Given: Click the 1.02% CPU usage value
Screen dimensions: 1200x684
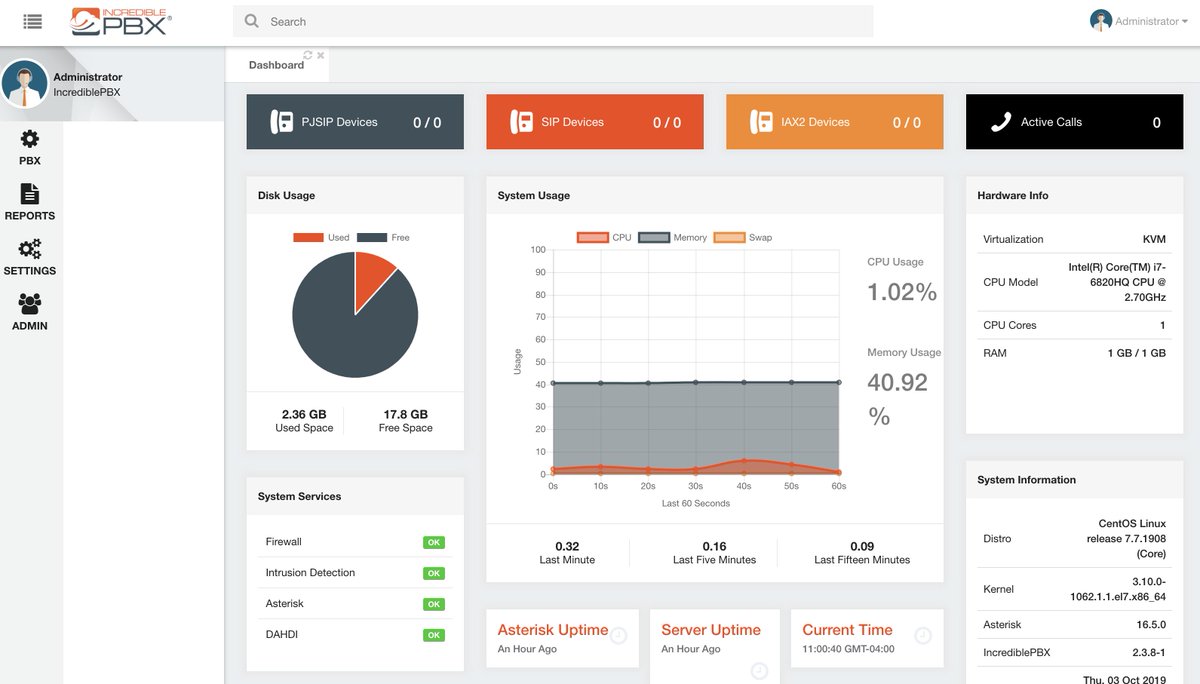Looking at the screenshot, I should point(902,292).
